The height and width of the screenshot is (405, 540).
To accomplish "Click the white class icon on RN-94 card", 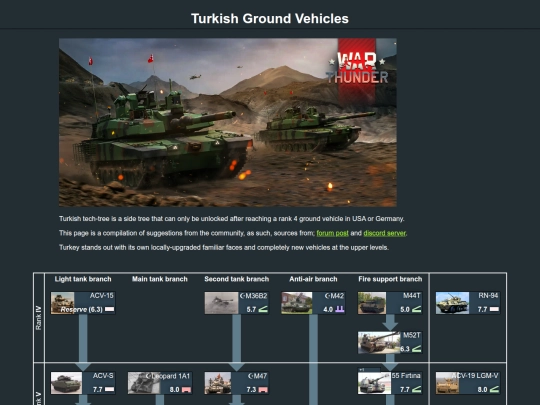I will [x=494, y=309].
